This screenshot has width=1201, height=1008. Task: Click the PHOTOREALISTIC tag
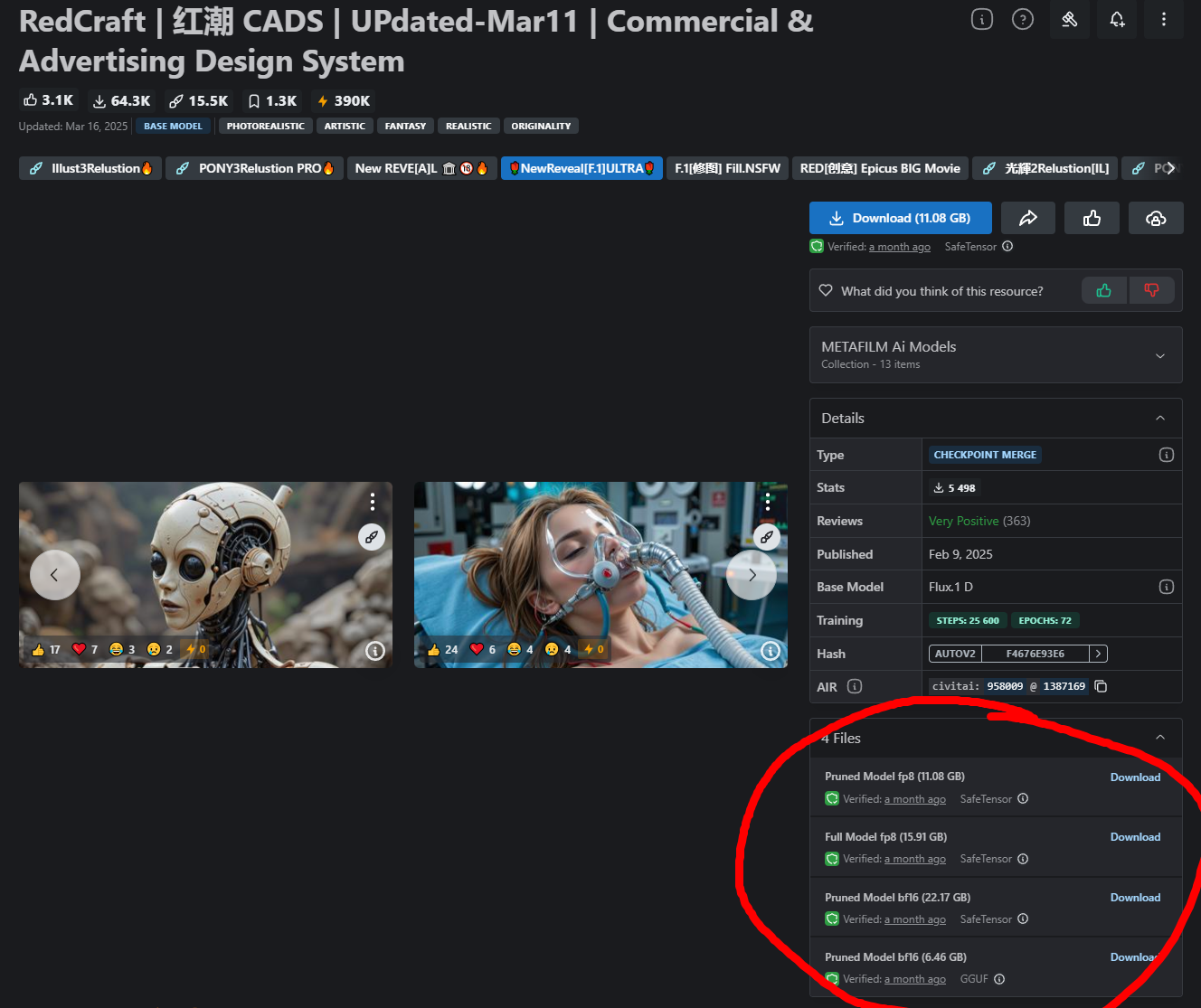pos(265,126)
